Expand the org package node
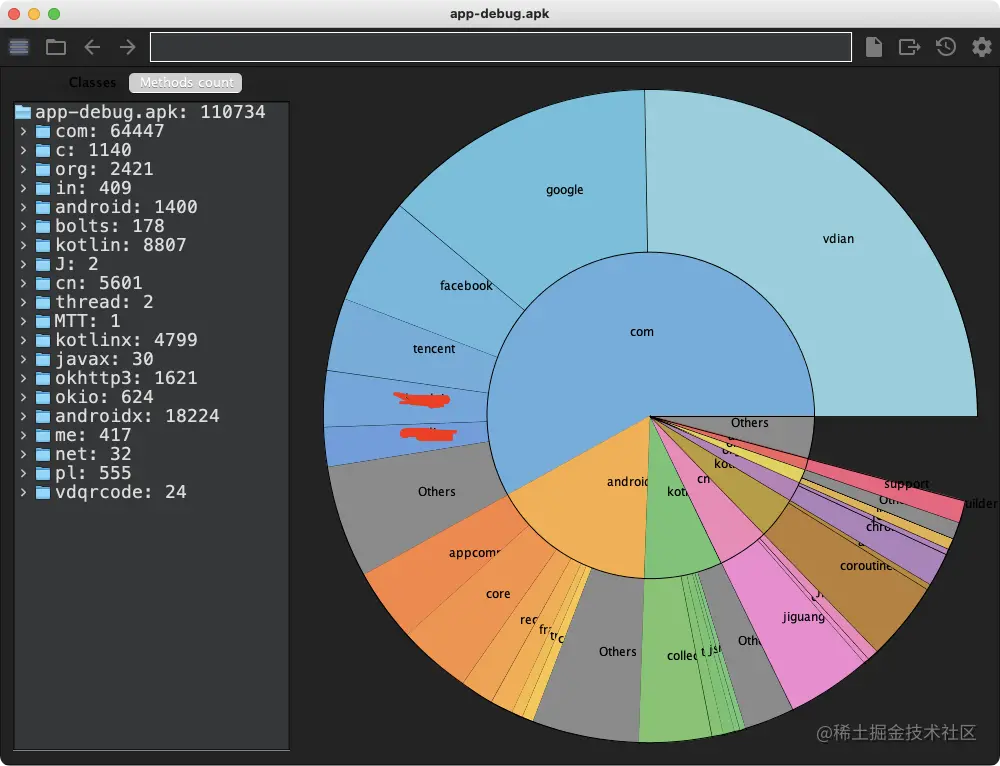Image resolution: width=1000 pixels, height=766 pixels. (23, 170)
